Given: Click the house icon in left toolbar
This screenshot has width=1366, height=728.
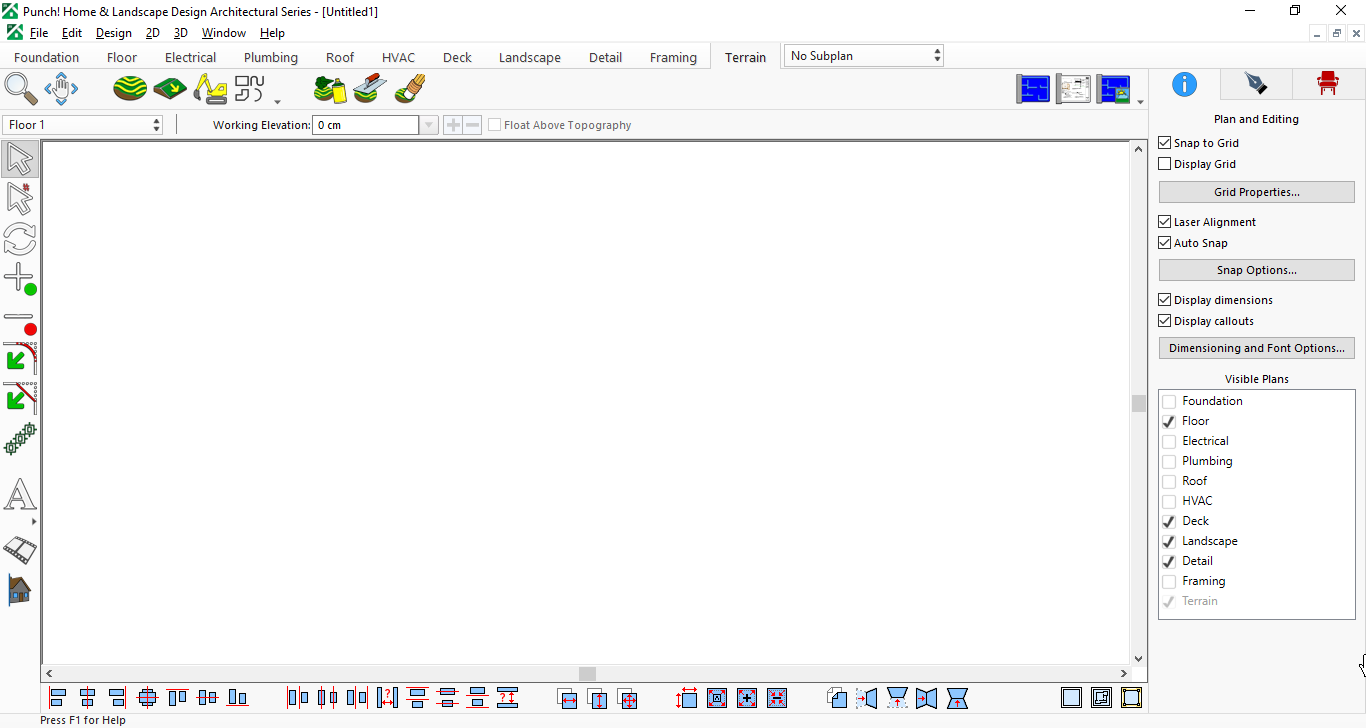Looking at the screenshot, I should coord(20,589).
